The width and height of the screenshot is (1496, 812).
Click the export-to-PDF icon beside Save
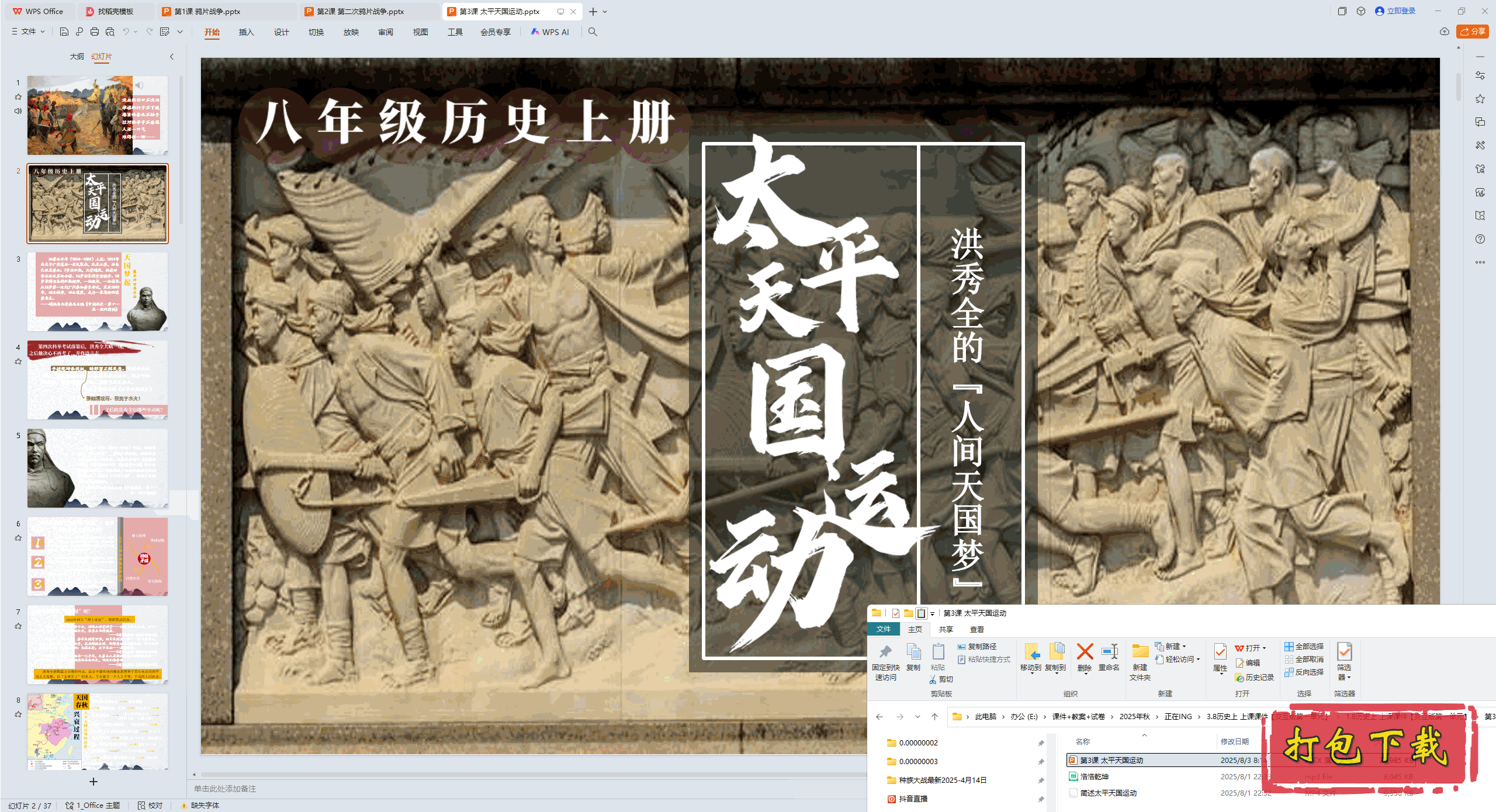click(79, 32)
